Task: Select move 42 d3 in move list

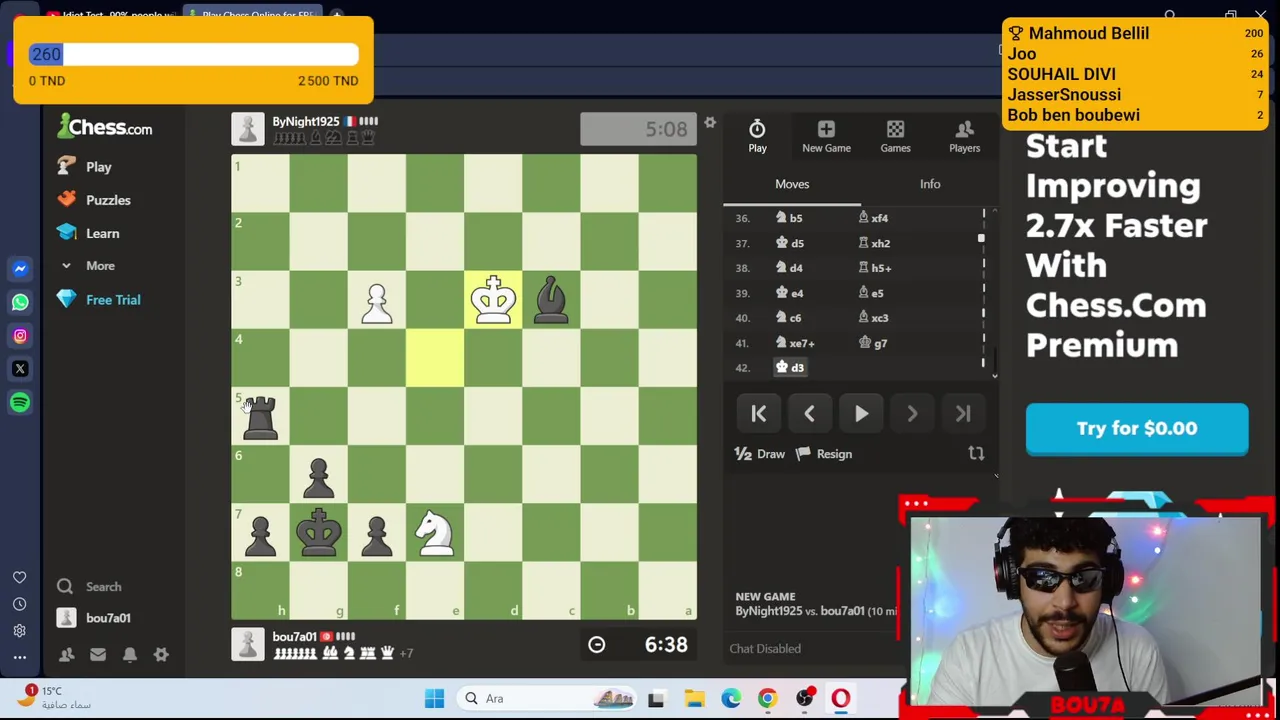Action: pos(790,368)
